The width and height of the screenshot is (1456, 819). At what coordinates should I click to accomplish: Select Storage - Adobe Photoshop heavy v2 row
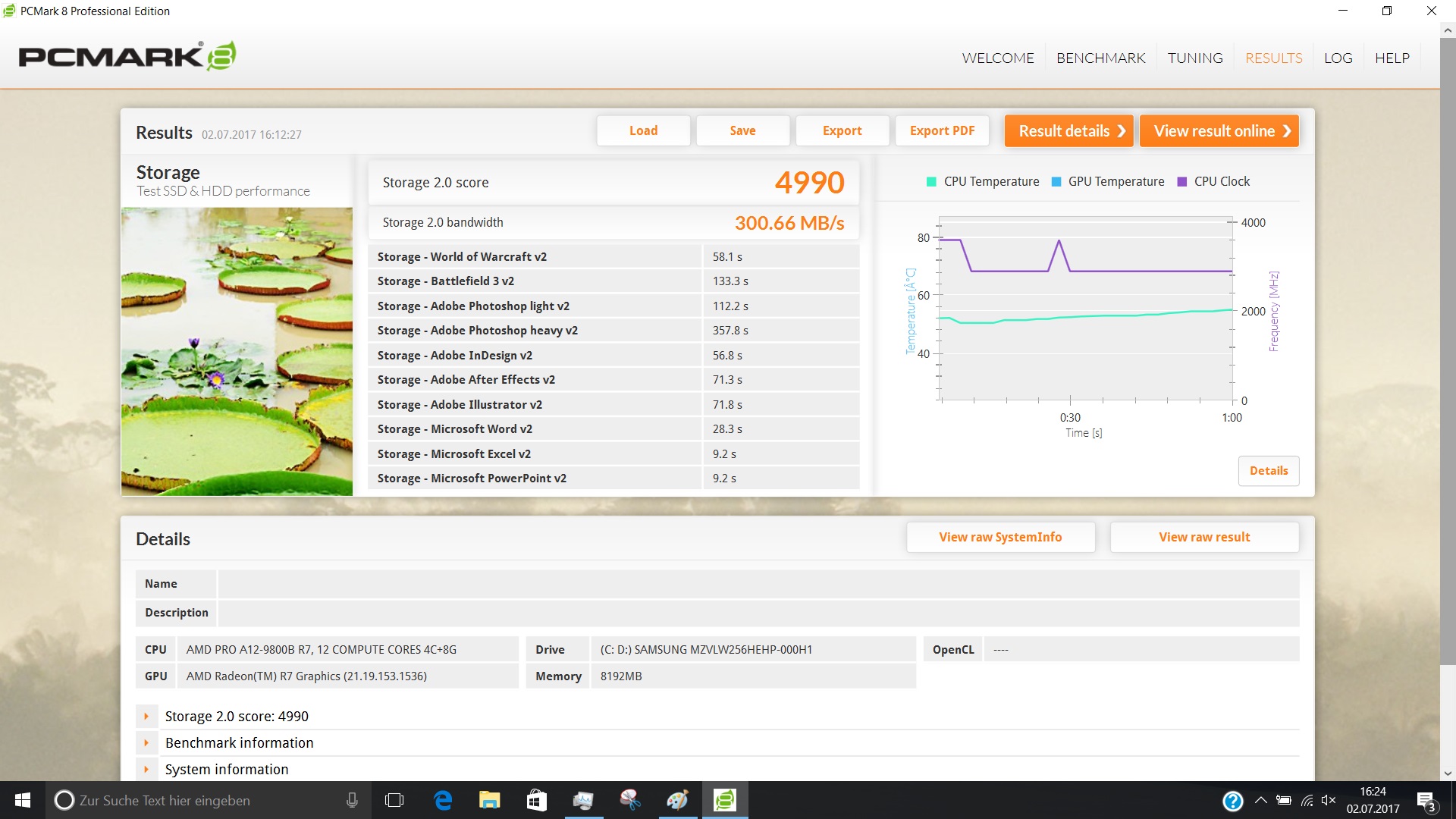click(613, 330)
